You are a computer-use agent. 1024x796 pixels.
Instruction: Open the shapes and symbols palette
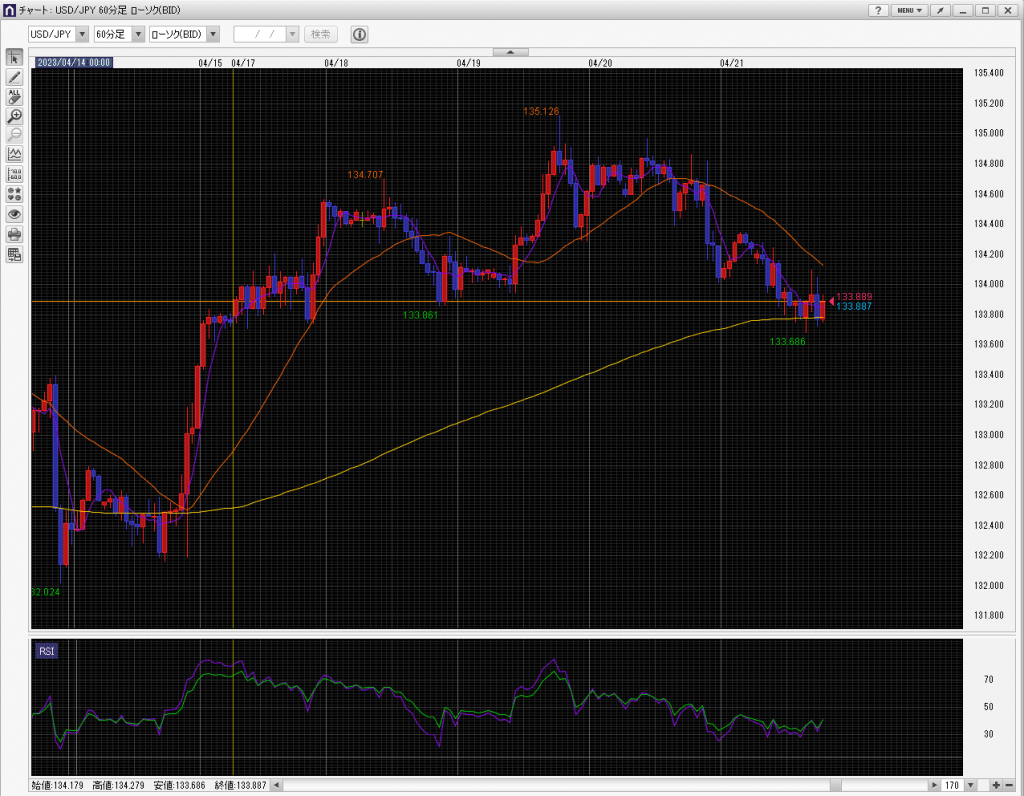(x=14, y=194)
